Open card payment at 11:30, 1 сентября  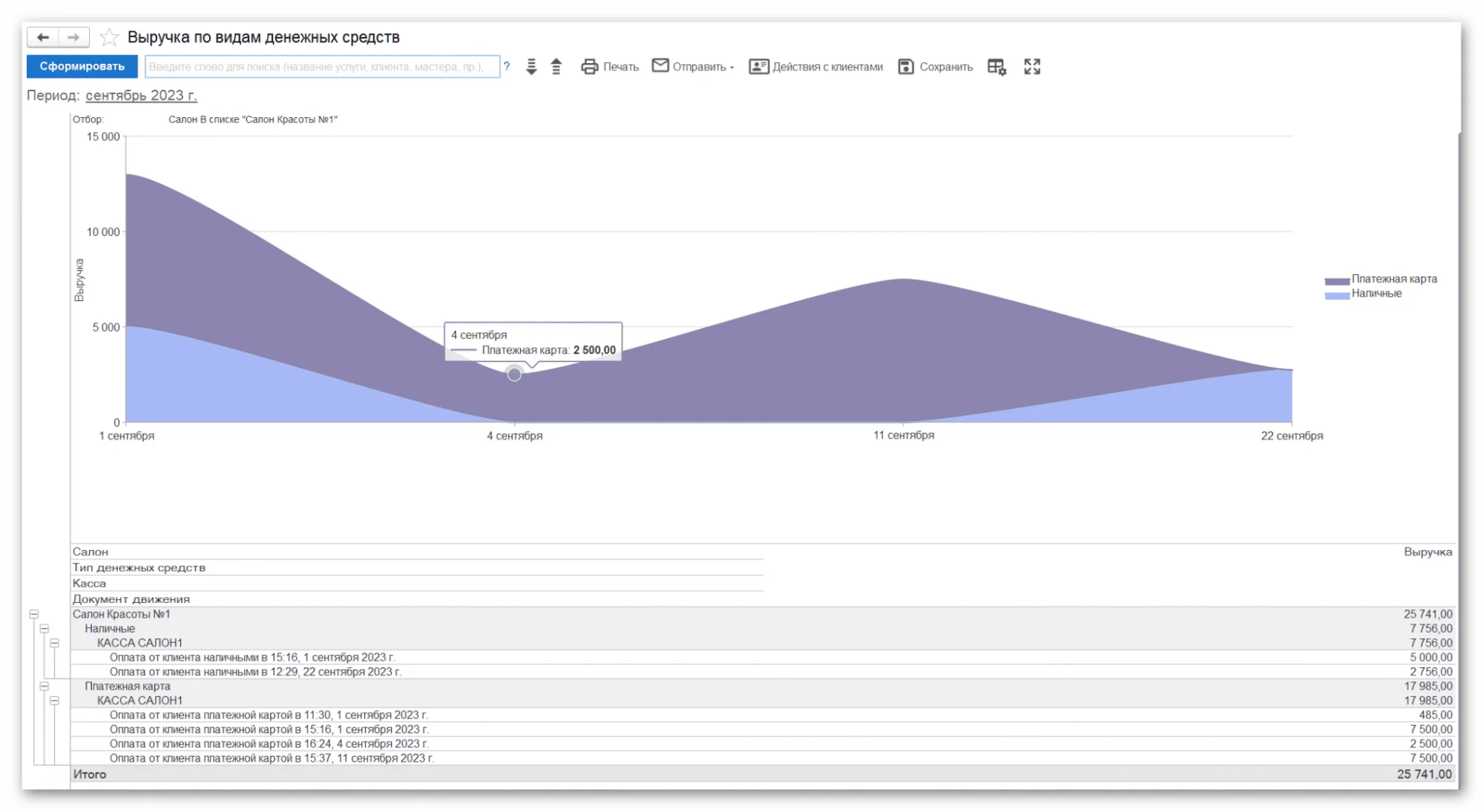(x=763, y=715)
